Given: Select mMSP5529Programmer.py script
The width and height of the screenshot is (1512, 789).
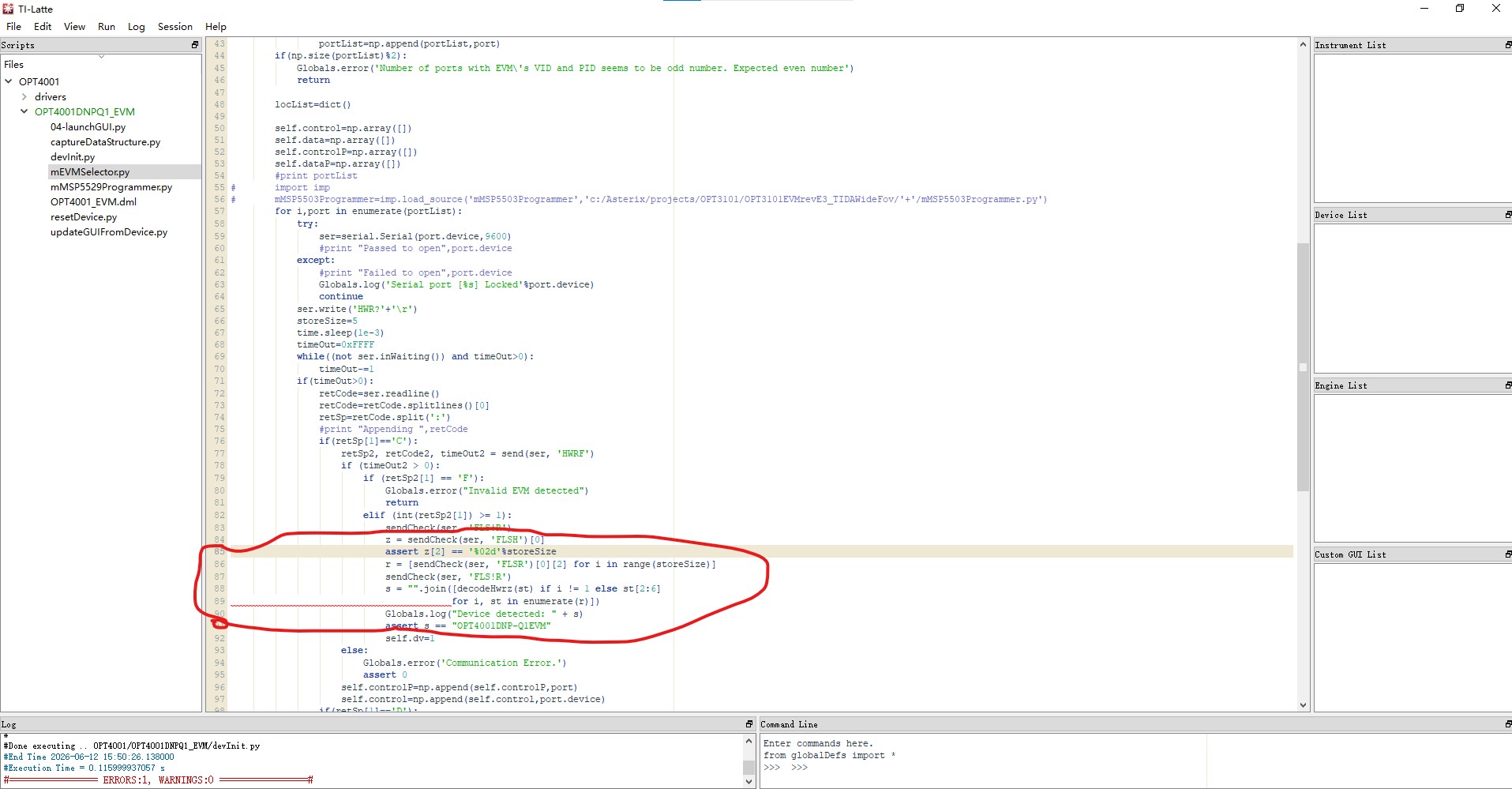Looking at the screenshot, I should [x=111, y=187].
